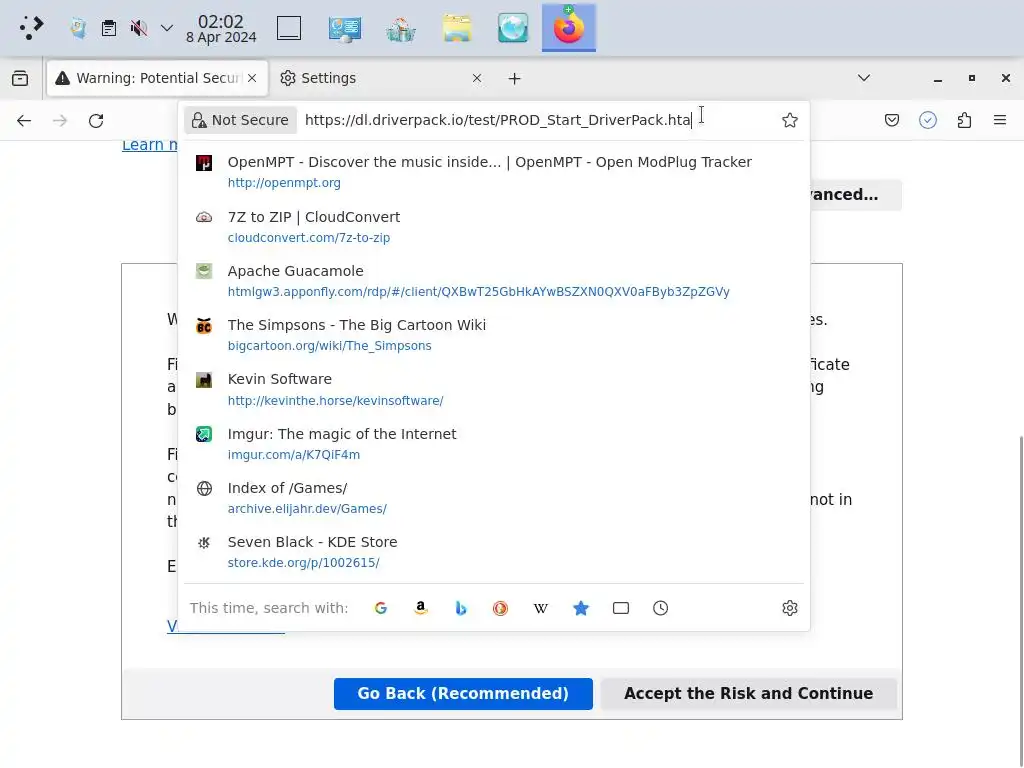This screenshot has width=1024, height=768.
Task: Search with Google this time
Action: pyautogui.click(x=381, y=609)
